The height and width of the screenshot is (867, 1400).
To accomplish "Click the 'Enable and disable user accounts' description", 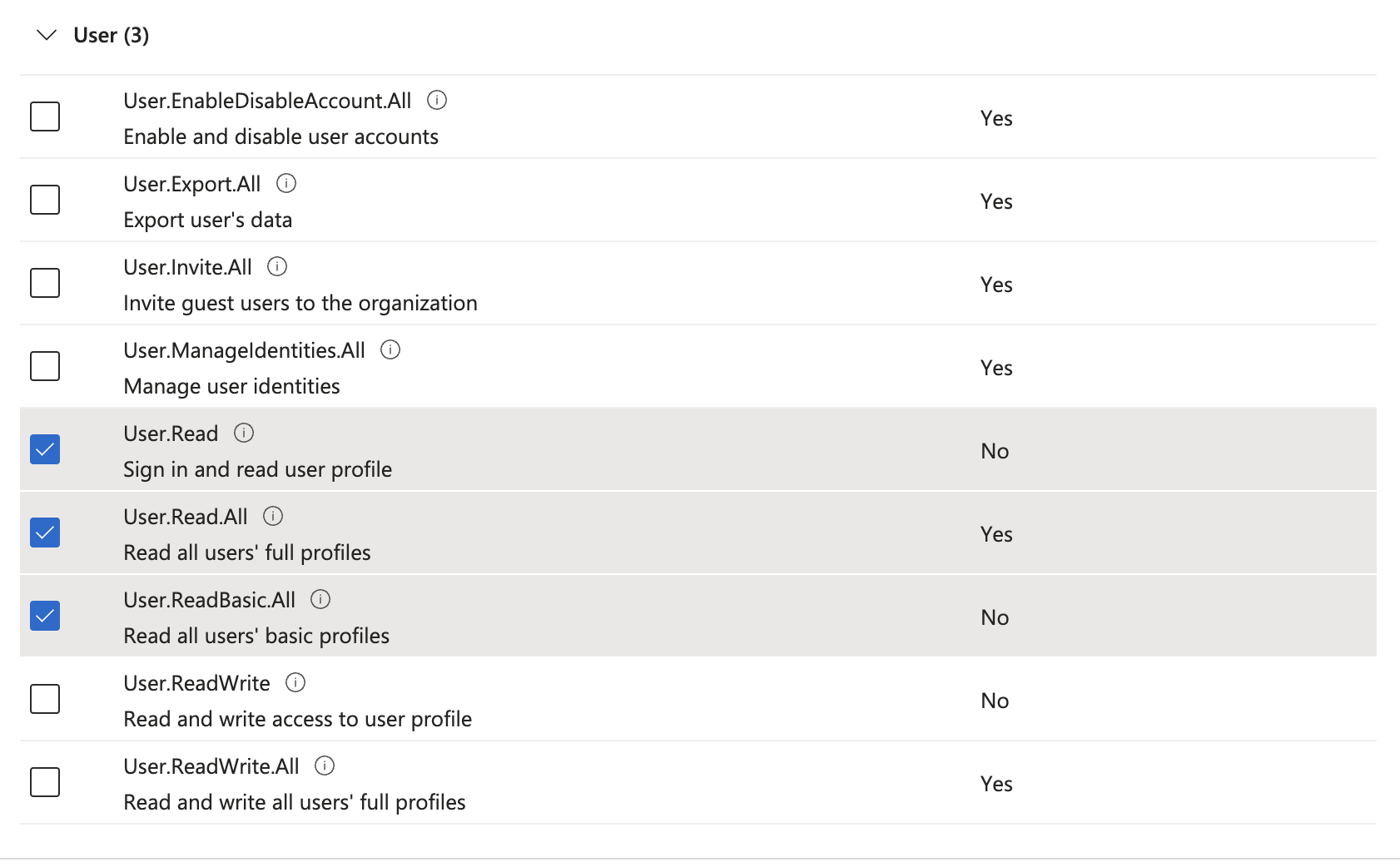I will pyautogui.click(x=280, y=136).
